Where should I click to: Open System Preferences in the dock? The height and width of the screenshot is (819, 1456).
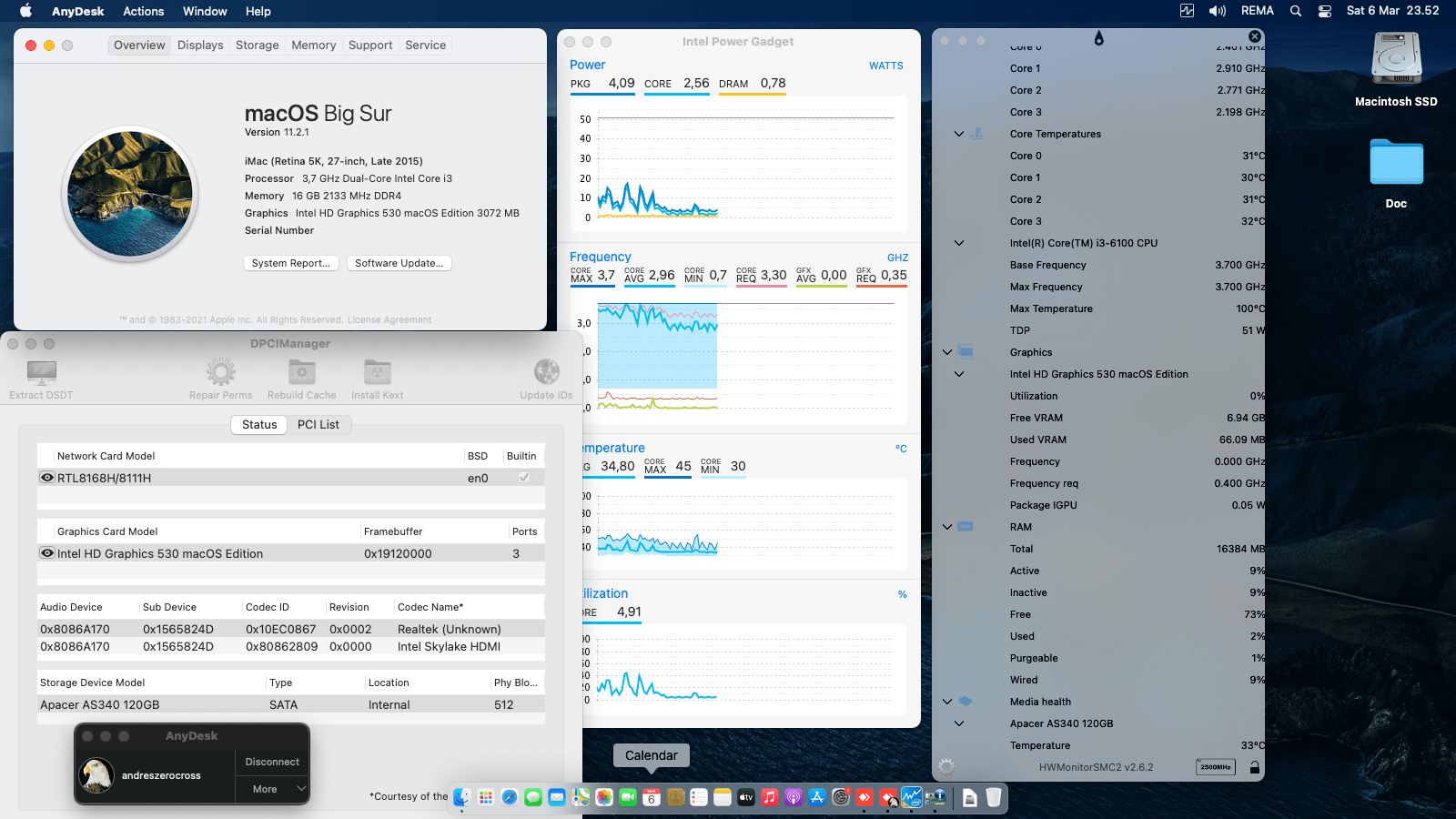point(841,797)
